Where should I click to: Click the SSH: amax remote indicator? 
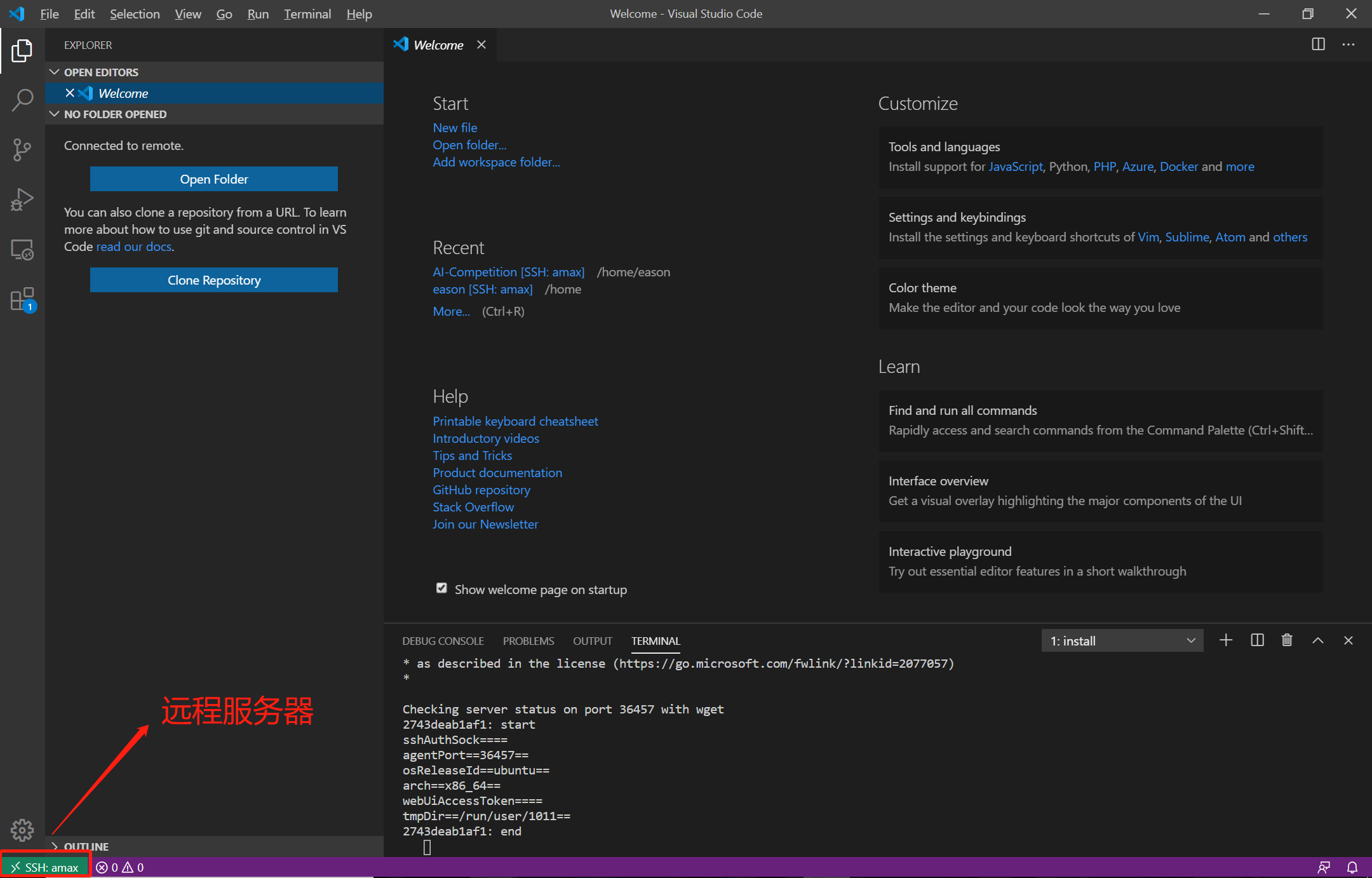click(x=46, y=867)
